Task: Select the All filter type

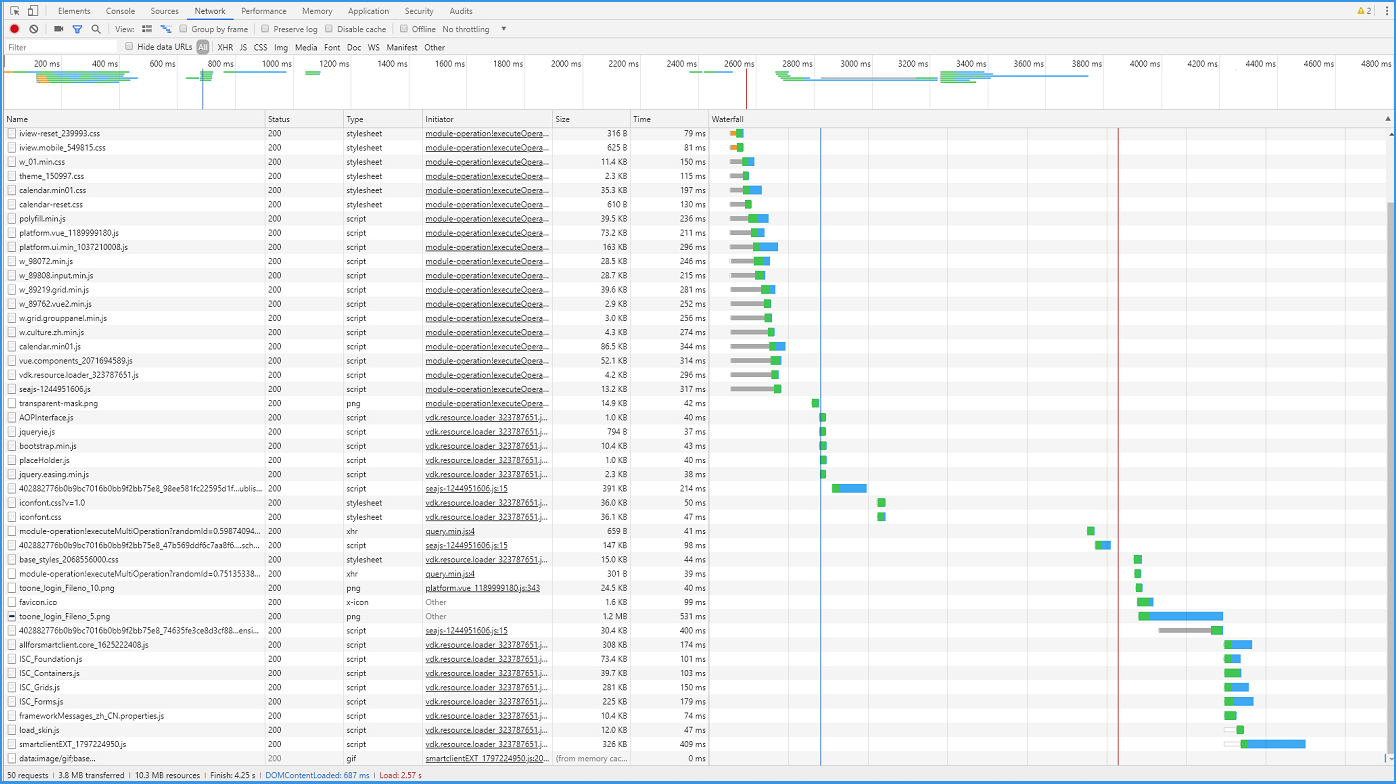Action: point(203,47)
